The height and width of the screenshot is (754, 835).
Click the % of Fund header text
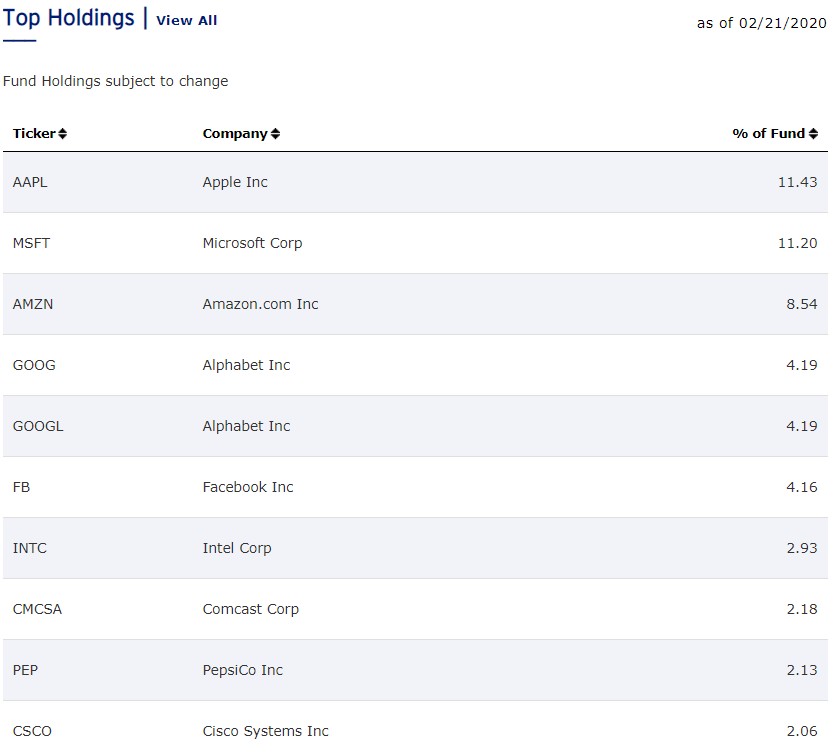[x=768, y=134]
